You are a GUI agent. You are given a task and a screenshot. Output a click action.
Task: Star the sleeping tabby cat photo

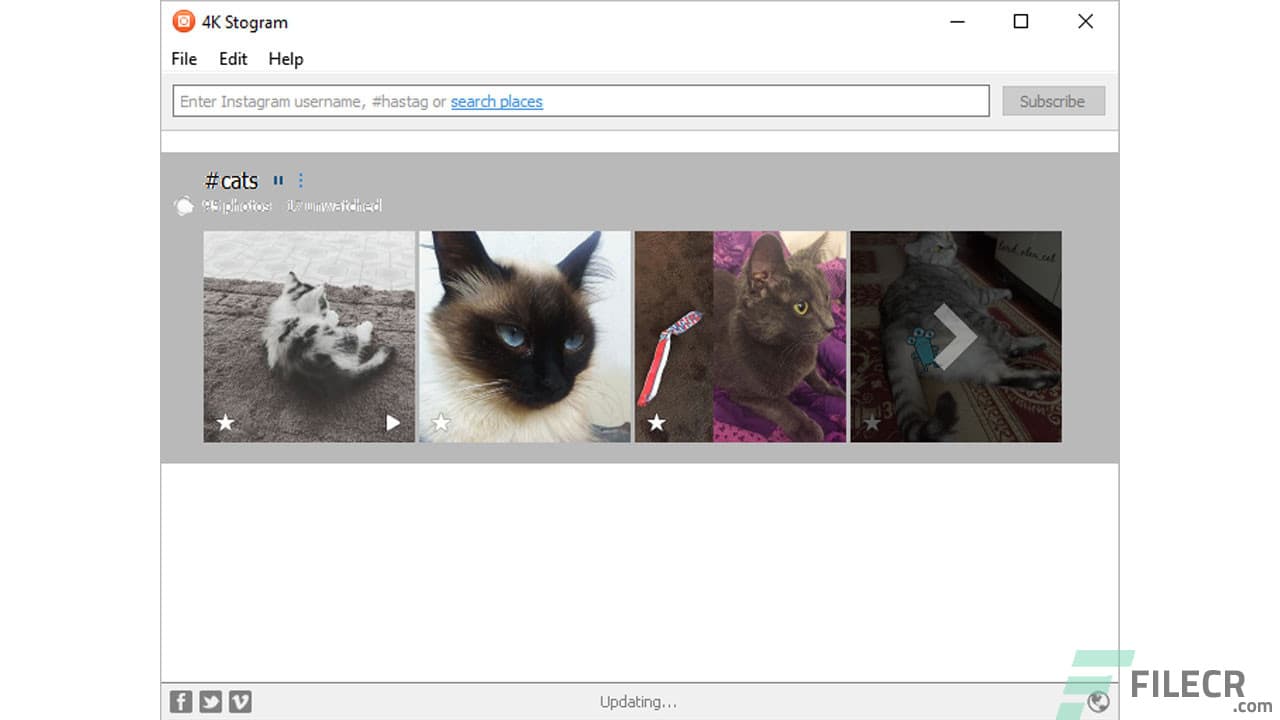[x=872, y=423]
